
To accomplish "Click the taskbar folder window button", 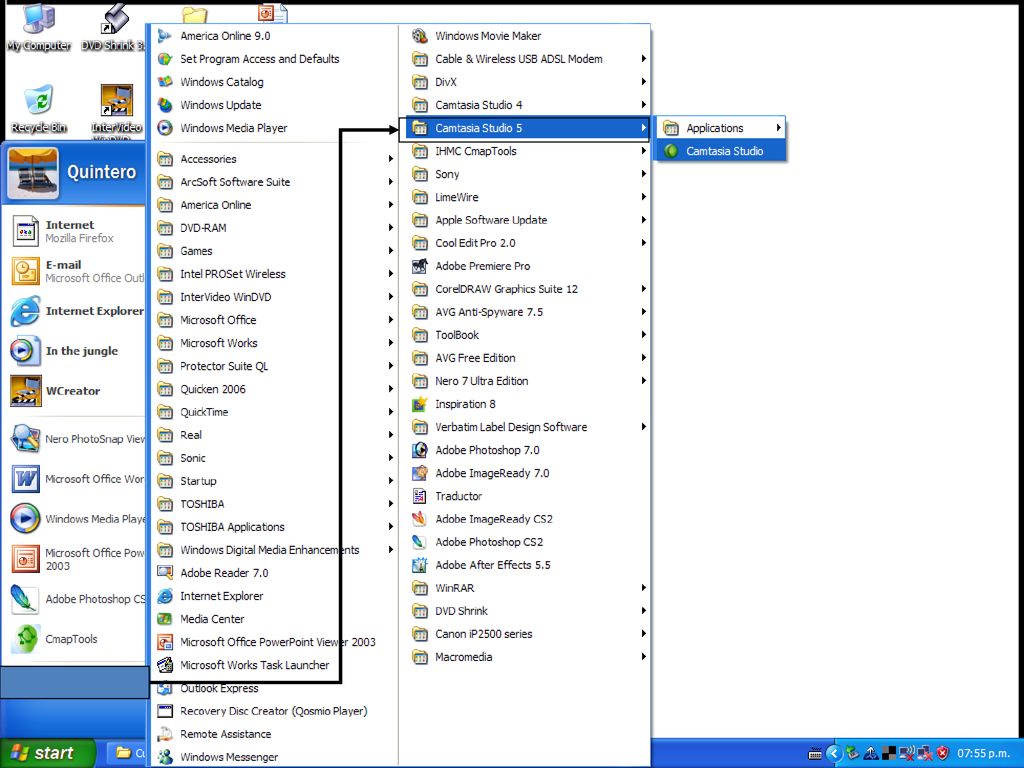I will 125,753.
